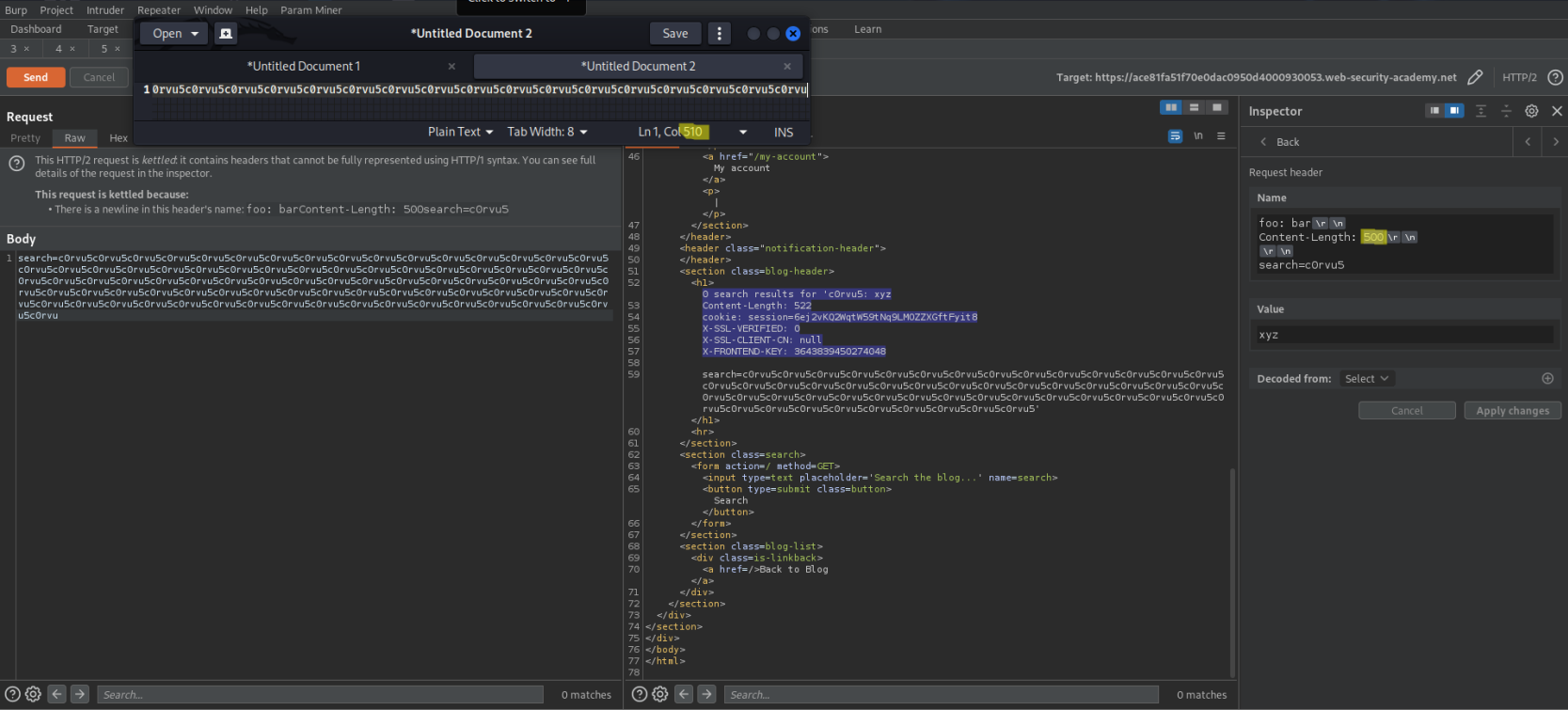1568x710 pixels.
Task: Click the response search field
Action: [x=941, y=694]
